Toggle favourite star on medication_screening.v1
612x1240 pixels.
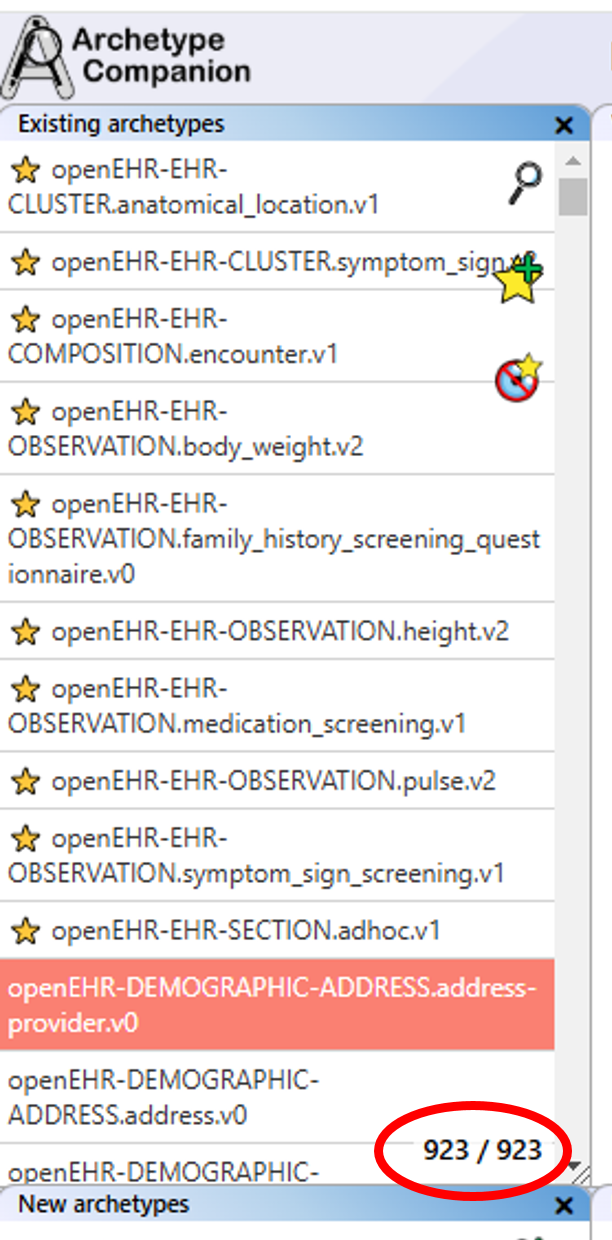[x=25, y=690]
